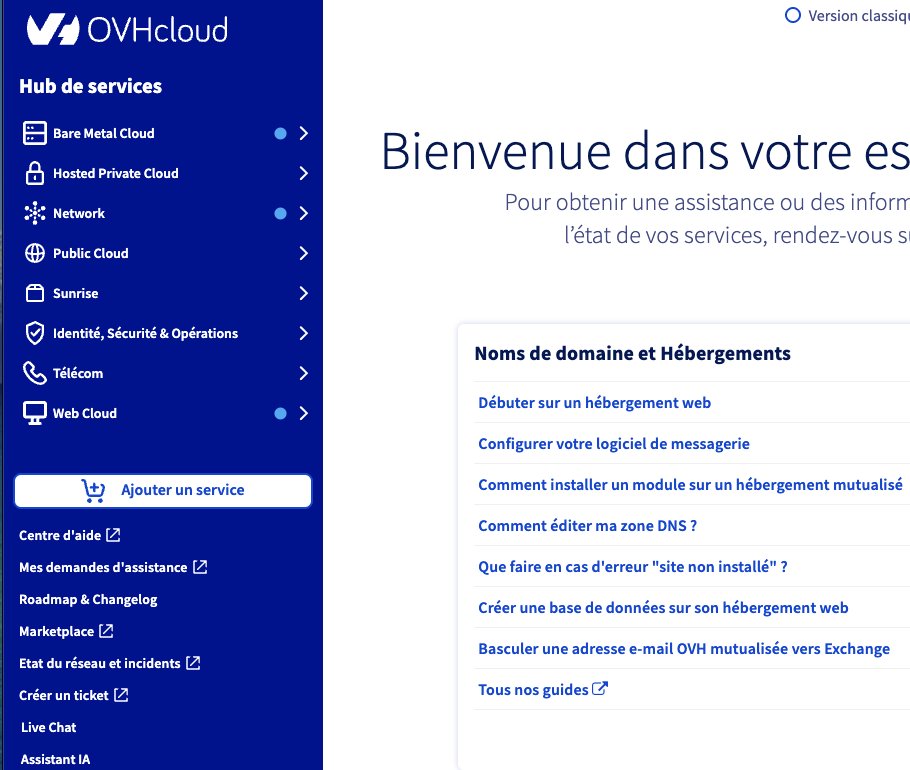Viewport: 910px width, 770px height.
Task: Open guide Configurer votre logiciel de messagerie
Action: click(614, 444)
